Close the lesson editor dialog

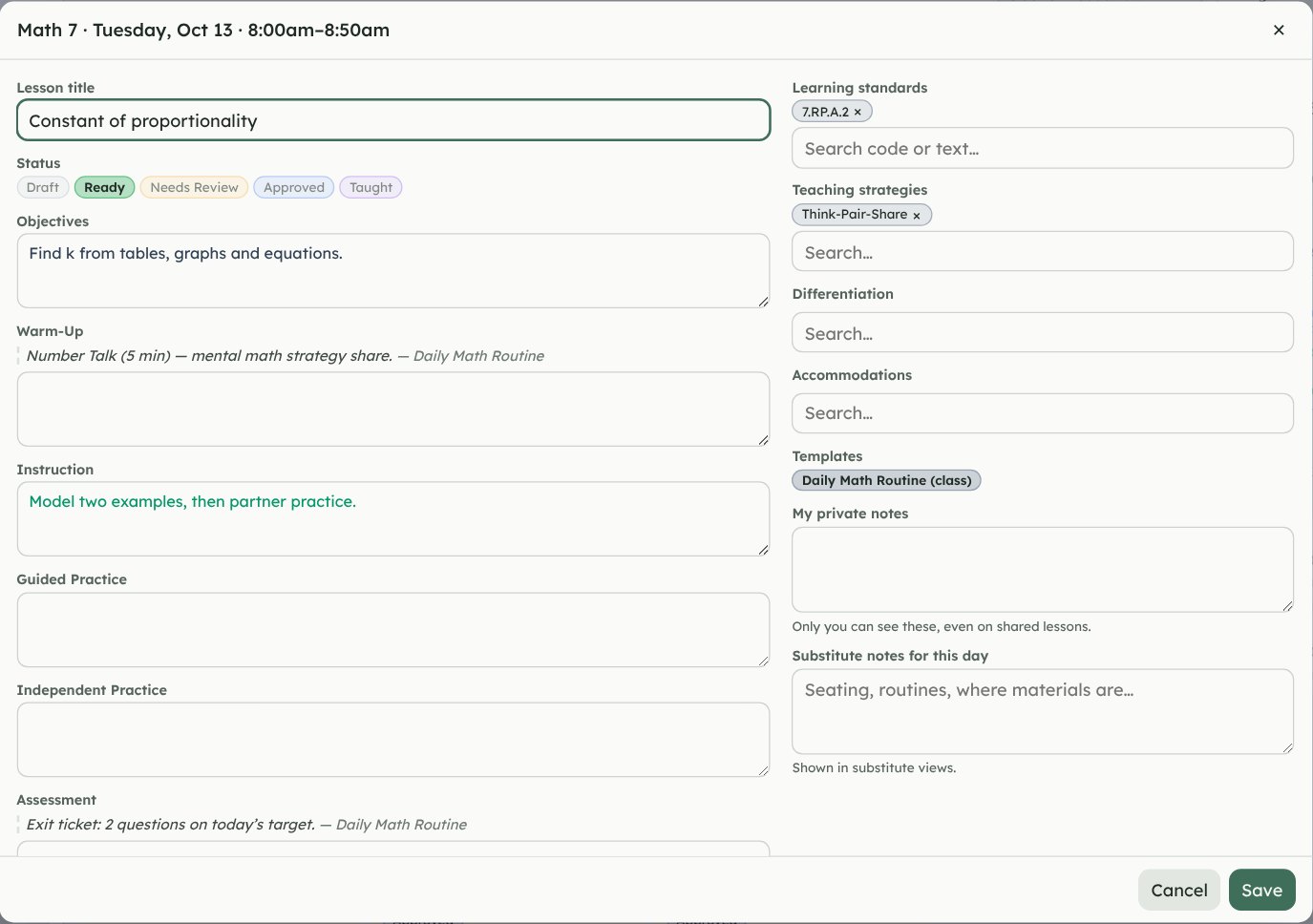(1279, 31)
